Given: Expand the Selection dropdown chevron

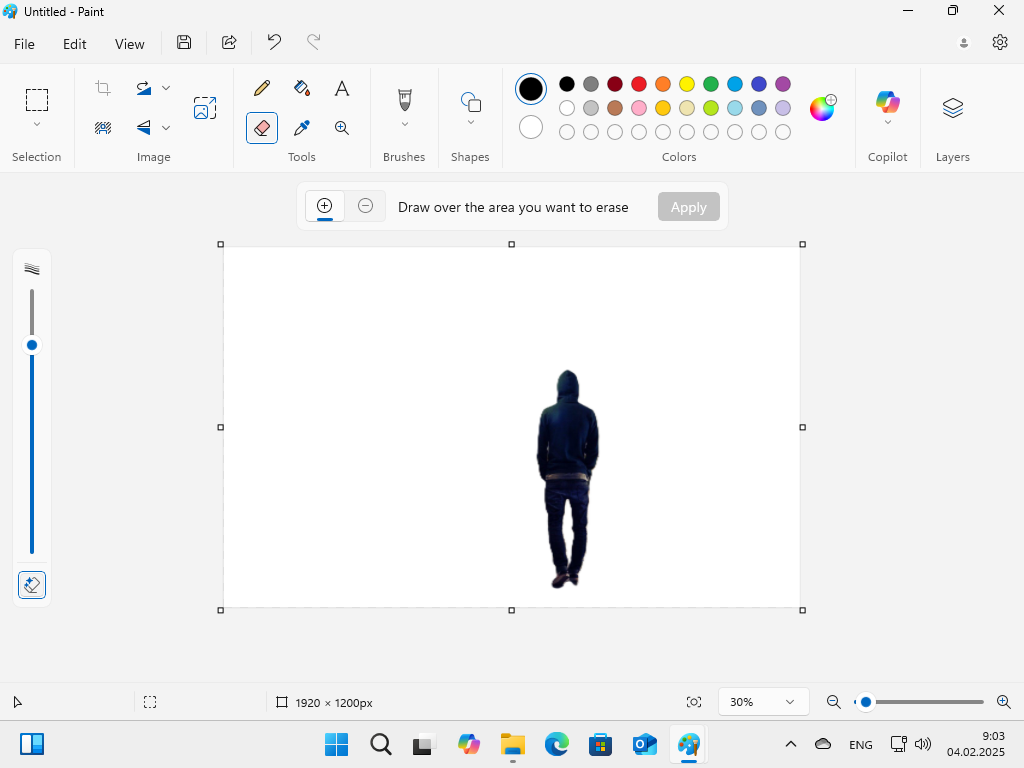Looking at the screenshot, I should tap(37, 124).
